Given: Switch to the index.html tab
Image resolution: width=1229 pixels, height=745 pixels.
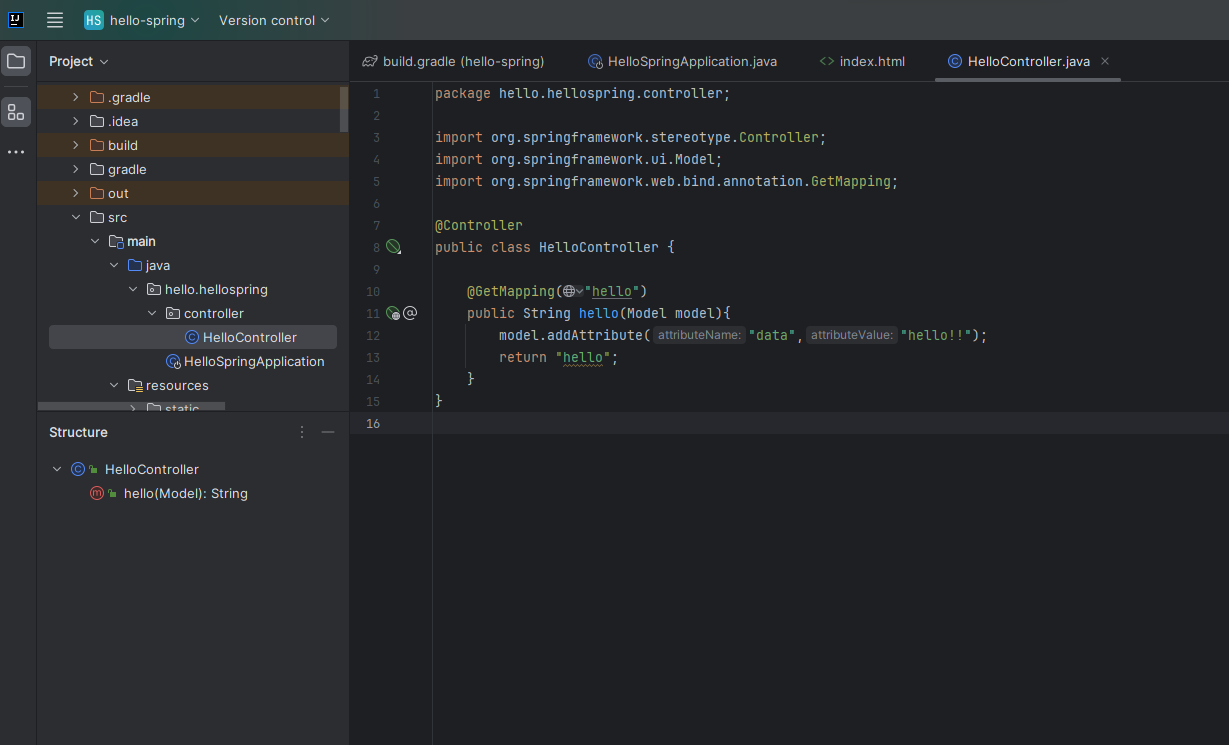Looking at the screenshot, I should point(871,61).
